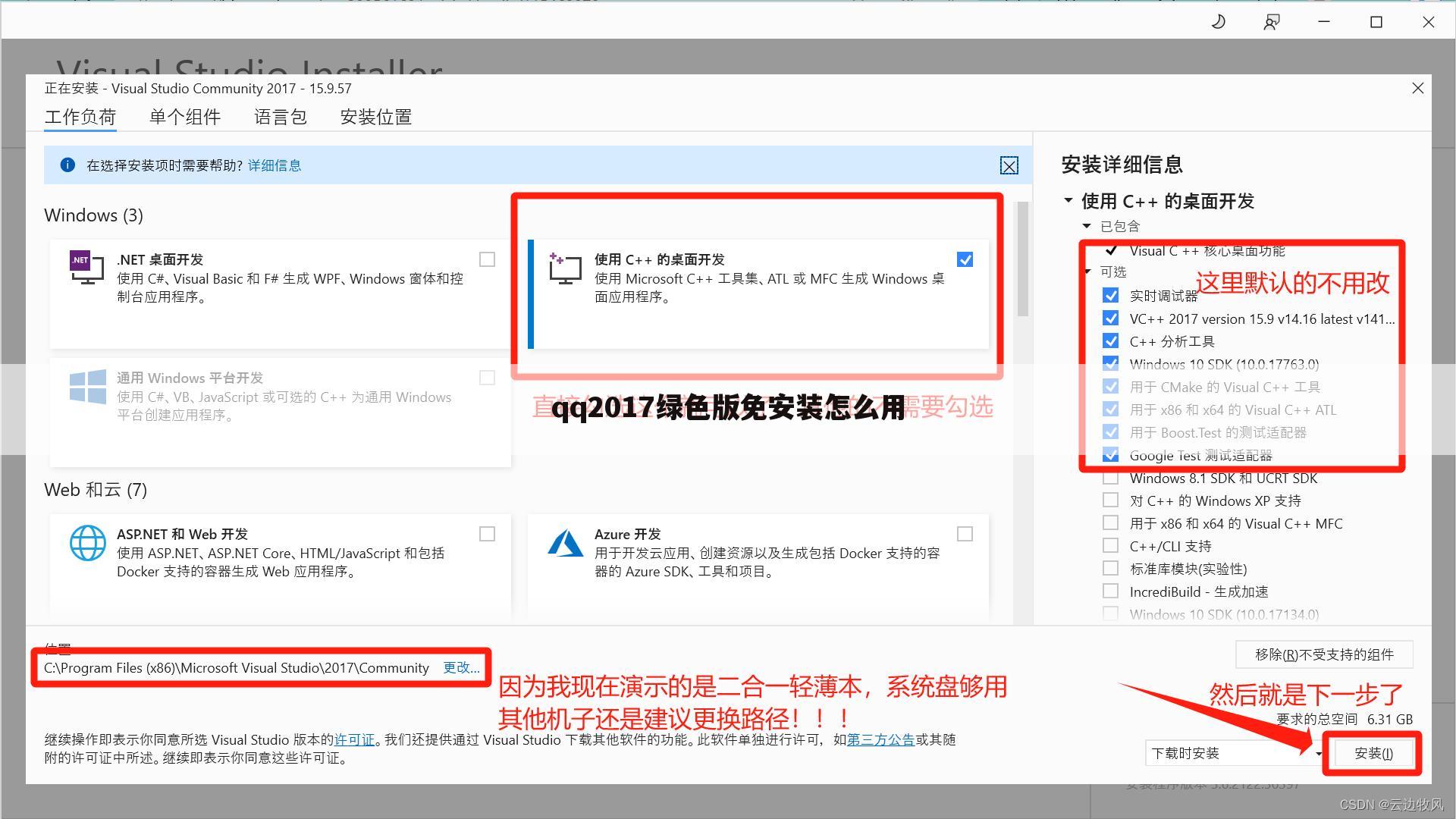Click the ASP.NET globe icon
This screenshot has width=1456, height=819.
pos(87,543)
